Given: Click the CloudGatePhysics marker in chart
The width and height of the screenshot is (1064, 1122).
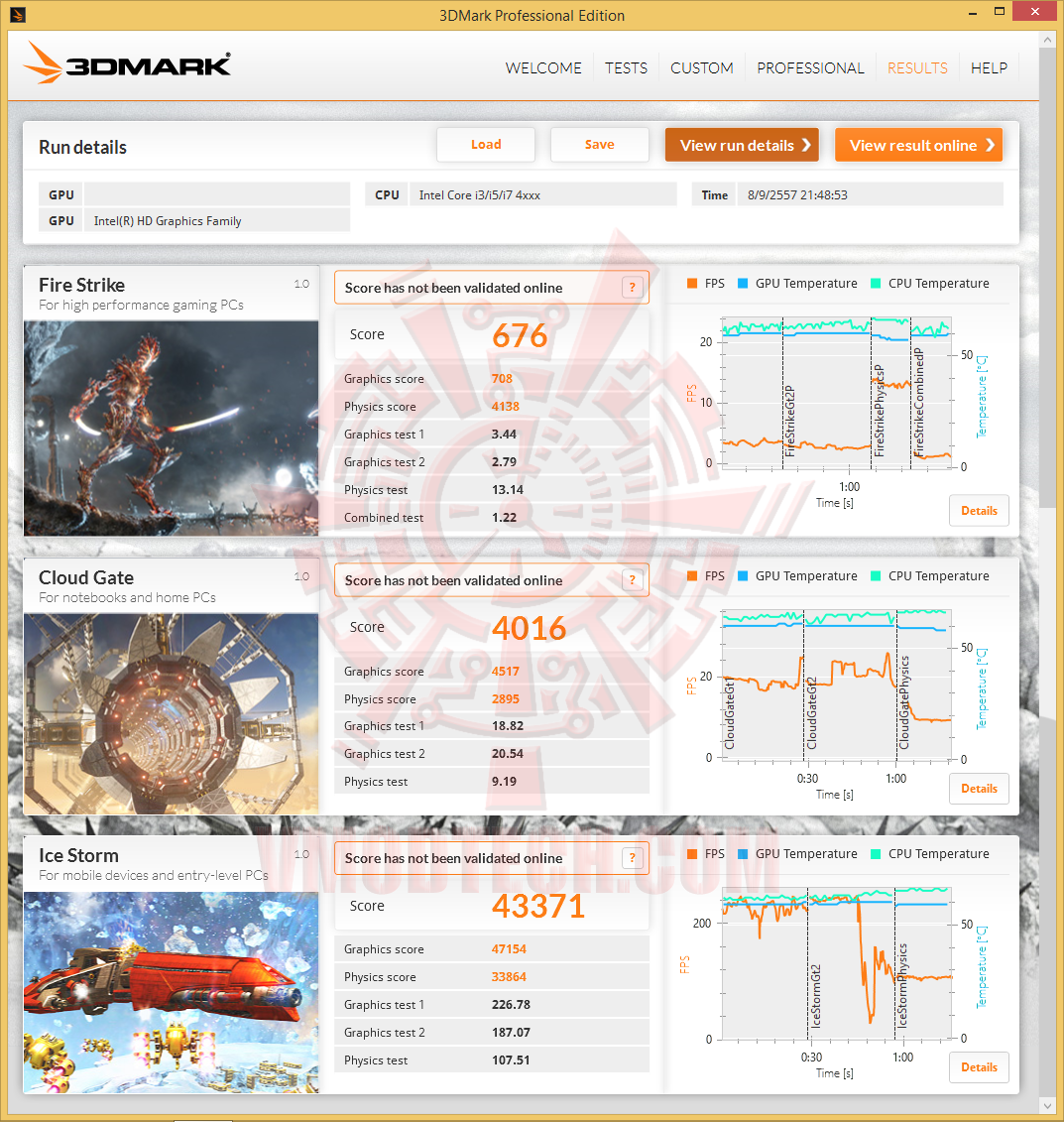Looking at the screenshot, I should [903, 702].
